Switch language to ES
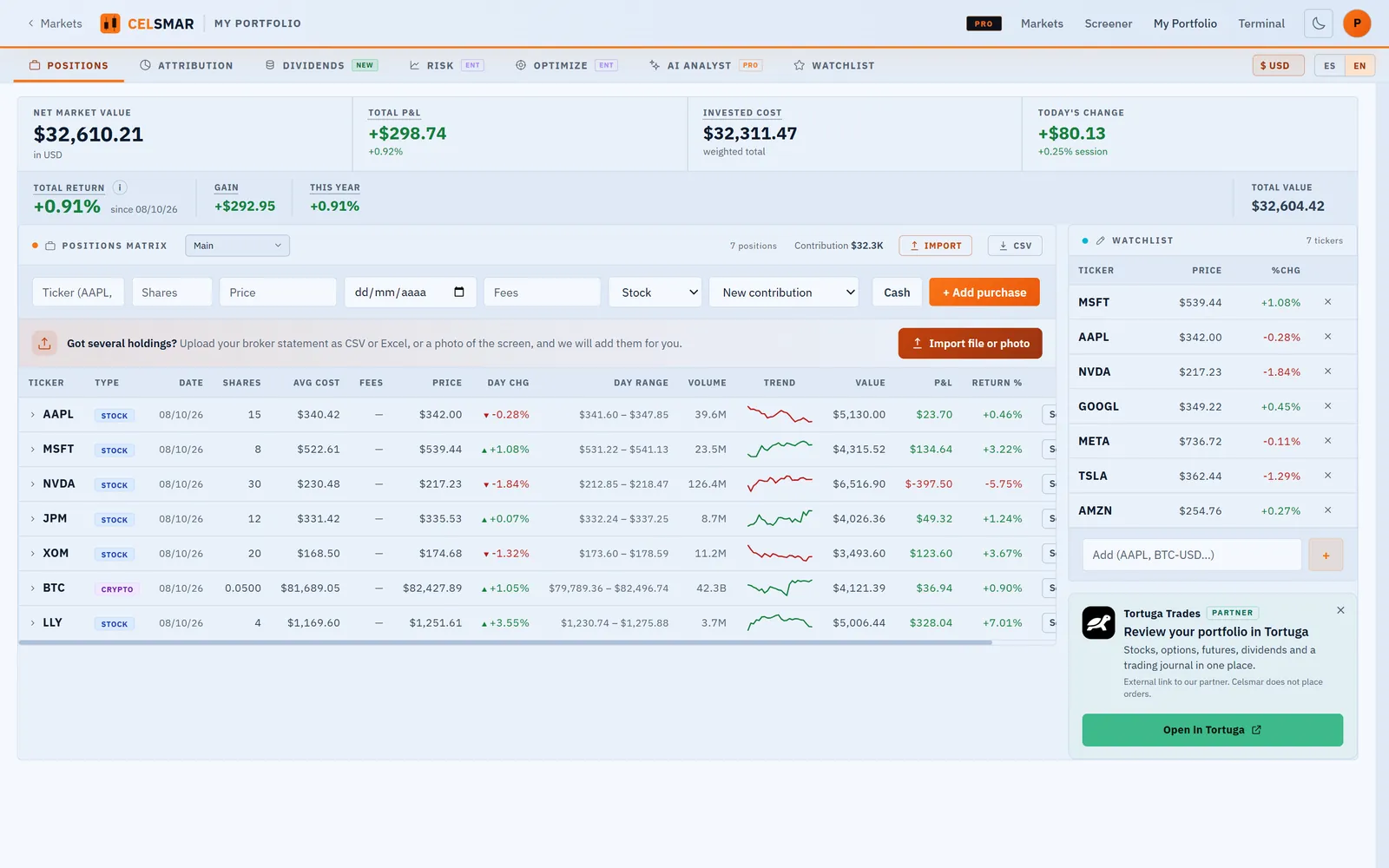The image size is (1389, 868). [1329, 65]
